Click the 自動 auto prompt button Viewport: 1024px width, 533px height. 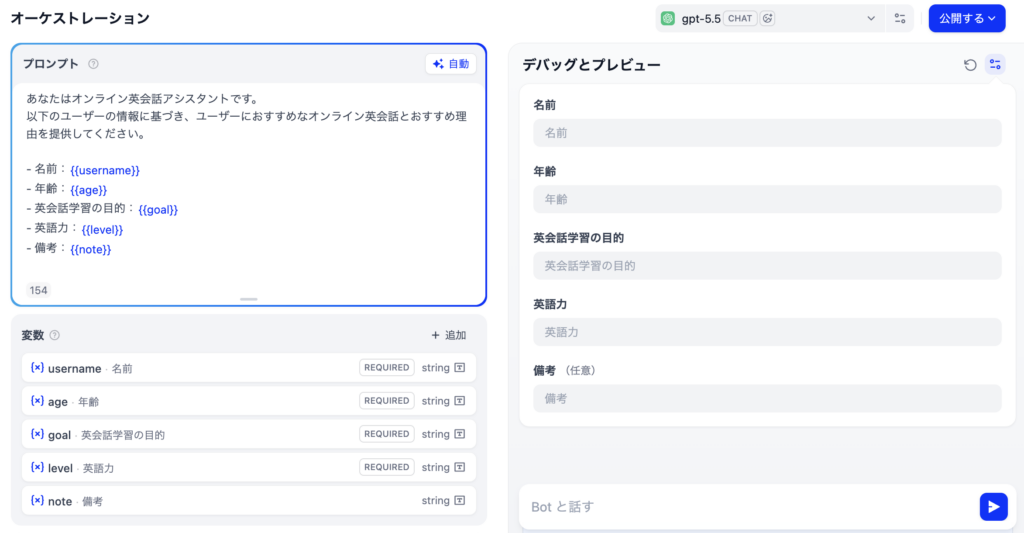[x=451, y=64]
